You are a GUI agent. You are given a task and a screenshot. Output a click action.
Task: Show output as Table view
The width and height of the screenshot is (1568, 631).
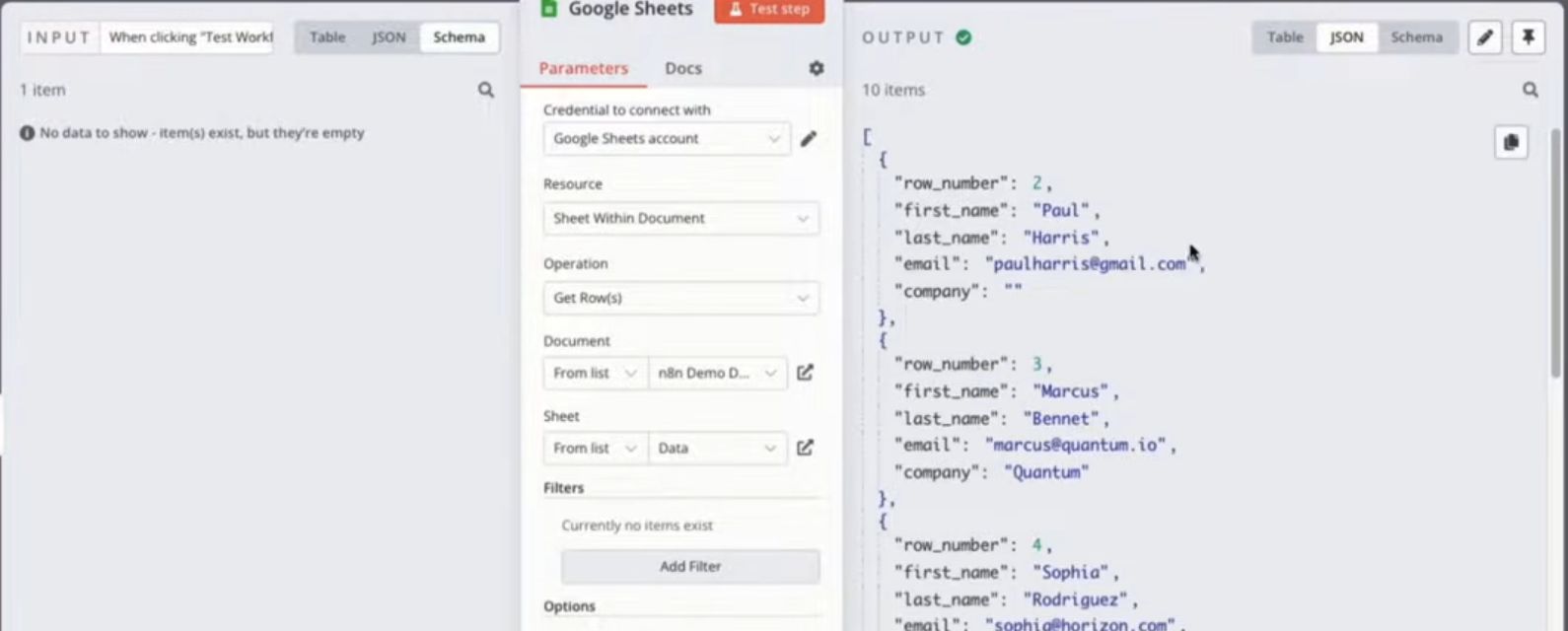click(1285, 37)
